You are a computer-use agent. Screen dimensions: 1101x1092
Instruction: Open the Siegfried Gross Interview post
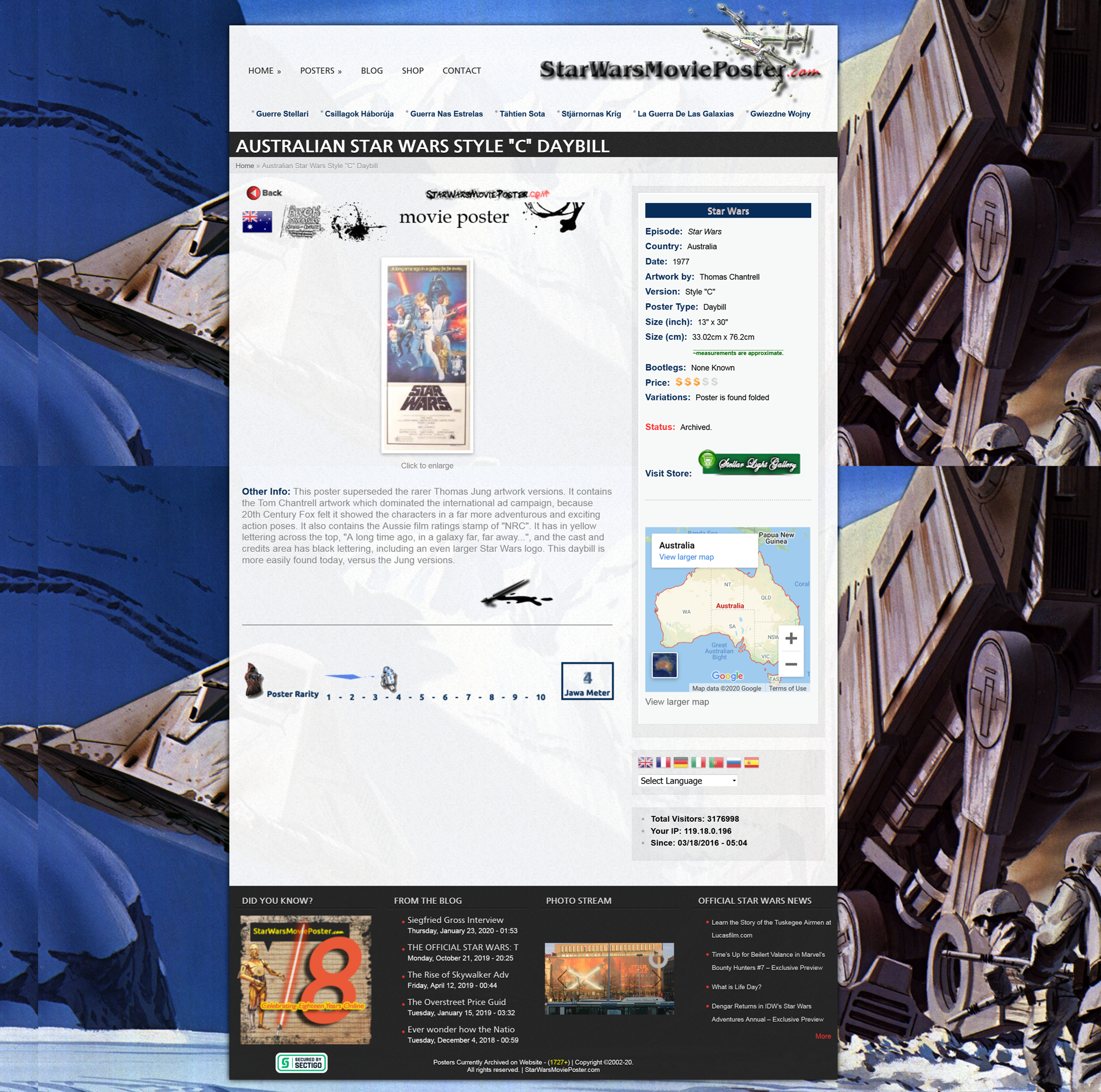(x=455, y=920)
